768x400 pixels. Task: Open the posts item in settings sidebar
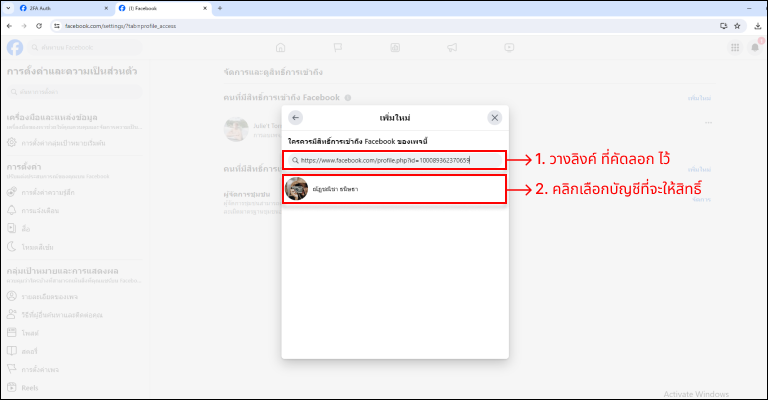75,333
